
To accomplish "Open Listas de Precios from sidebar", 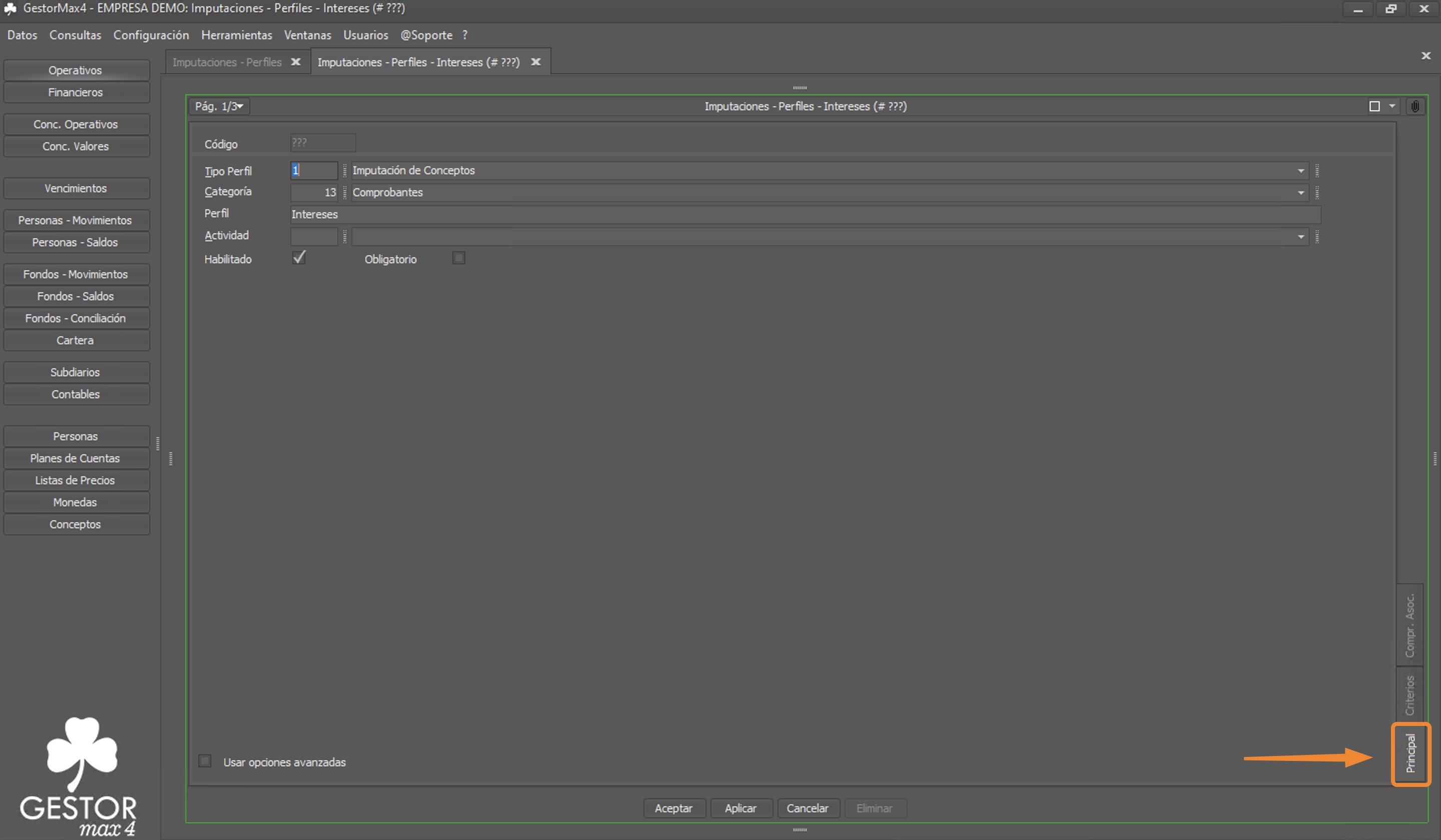I will (76, 480).
